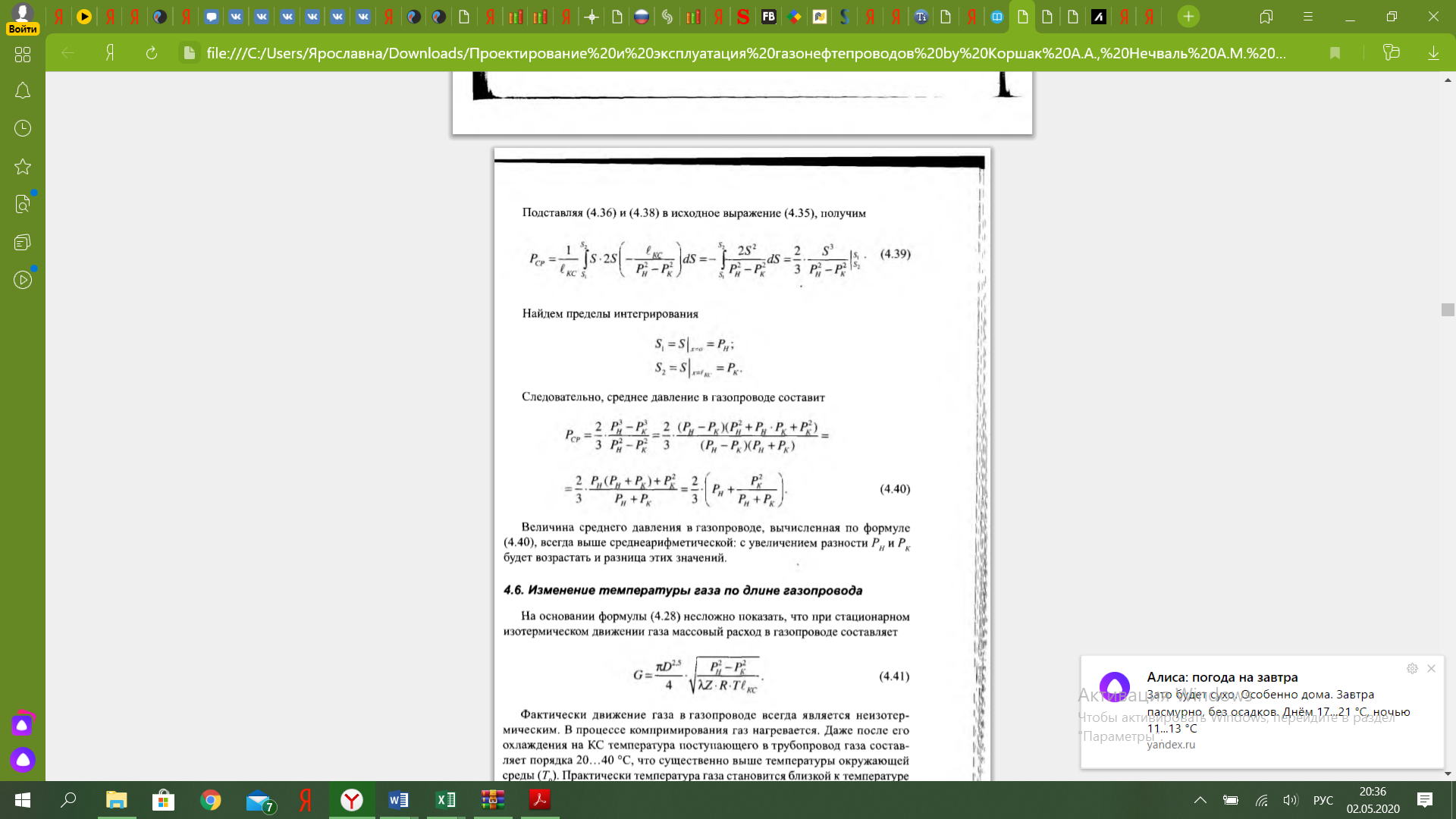Open the yandex.ru link in notification
Screen dimensions: 1456x819
(x=1171, y=745)
